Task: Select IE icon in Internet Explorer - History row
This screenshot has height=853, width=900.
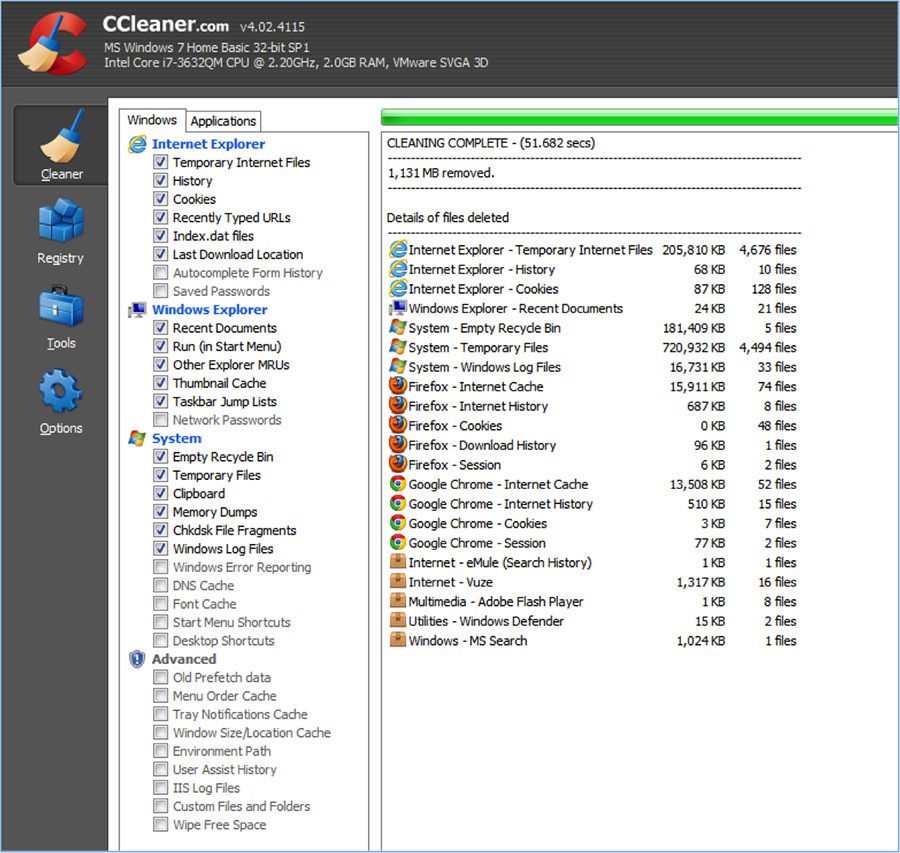Action: (x=398, y=269)
